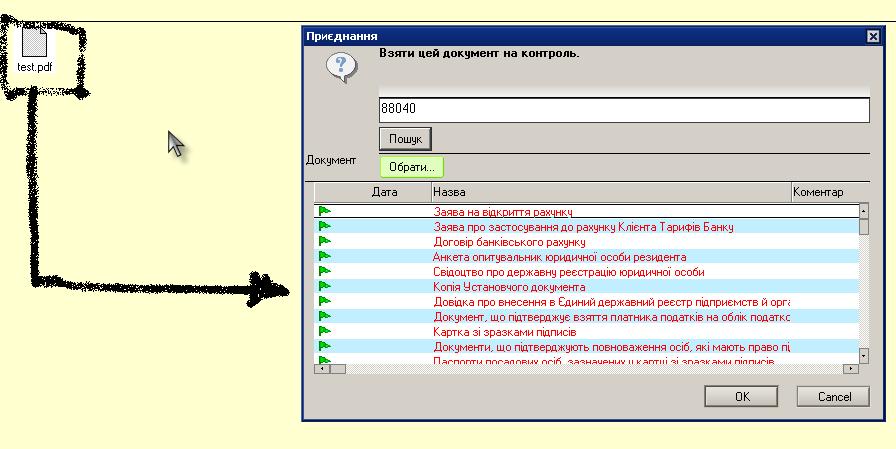896x449 pixels.
Task: Click green flag next to Заява на відкриття рахунку
Action: [x=325, y=211]
